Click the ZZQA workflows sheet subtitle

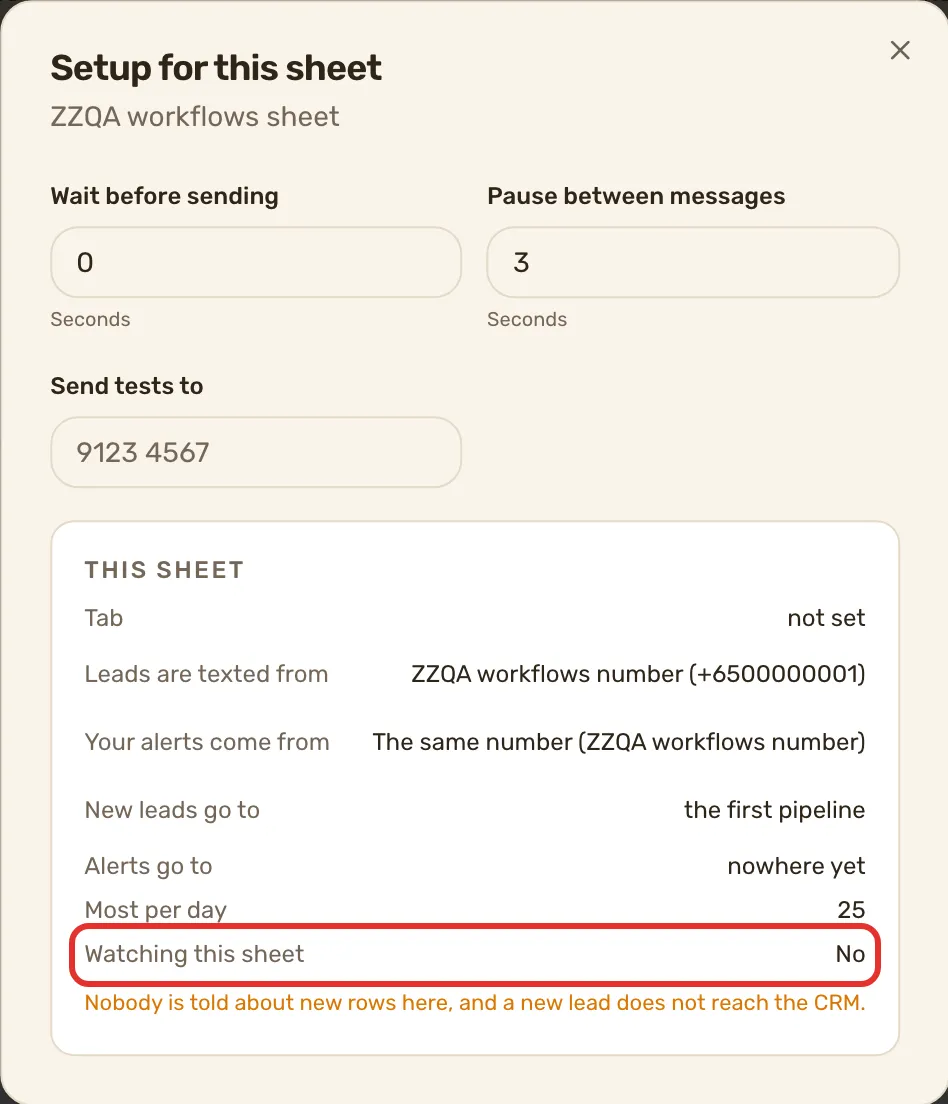(x=194, y=117)
